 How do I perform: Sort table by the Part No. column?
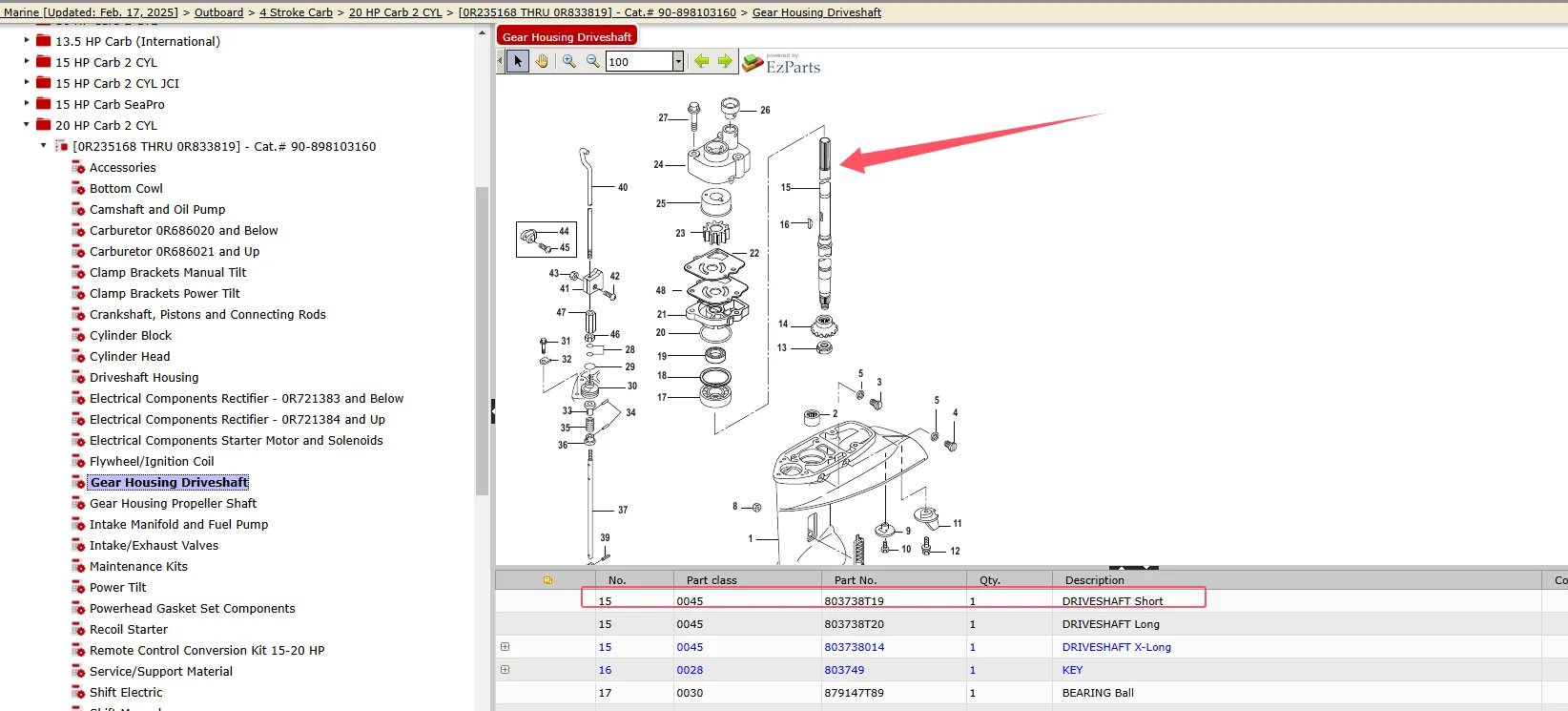pyautogui.click(x=893, y=579)
